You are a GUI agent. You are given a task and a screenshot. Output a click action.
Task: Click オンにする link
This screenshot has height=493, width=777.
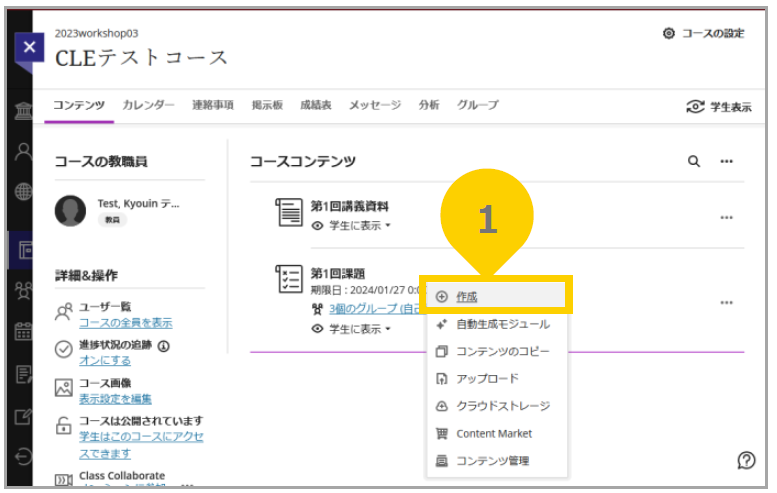point(105,361)
